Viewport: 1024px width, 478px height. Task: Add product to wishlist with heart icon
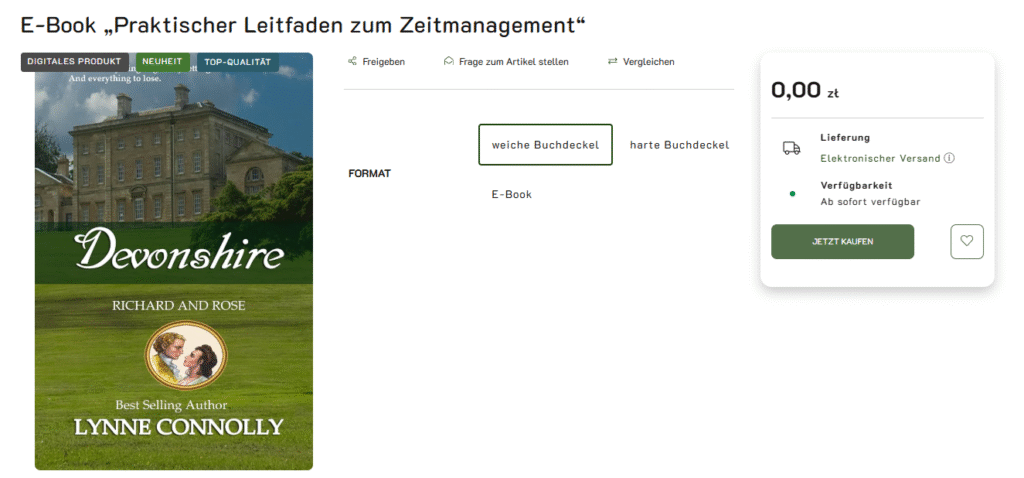(x=967, y=241)
